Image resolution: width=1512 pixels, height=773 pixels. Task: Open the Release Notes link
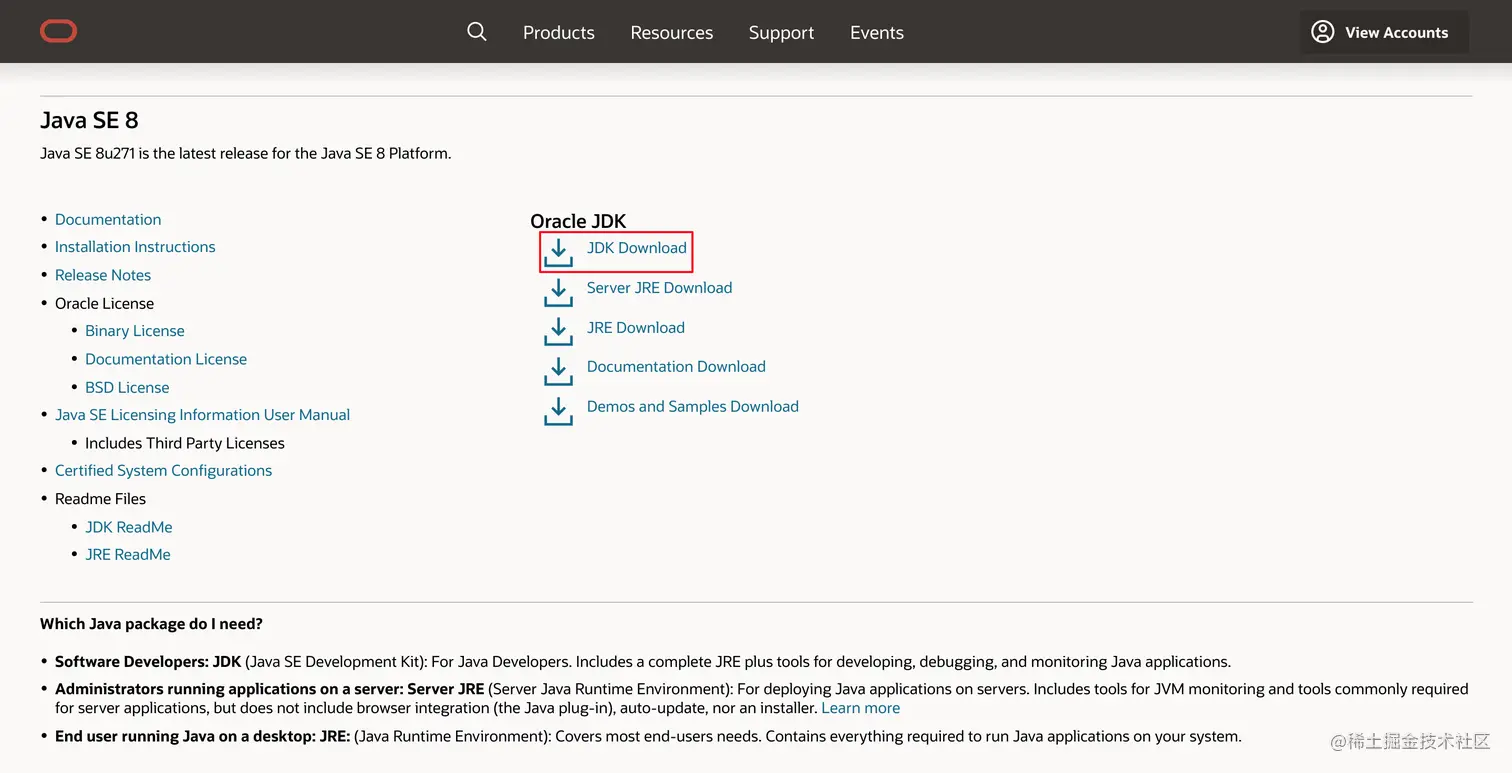(x=103, y=275)
